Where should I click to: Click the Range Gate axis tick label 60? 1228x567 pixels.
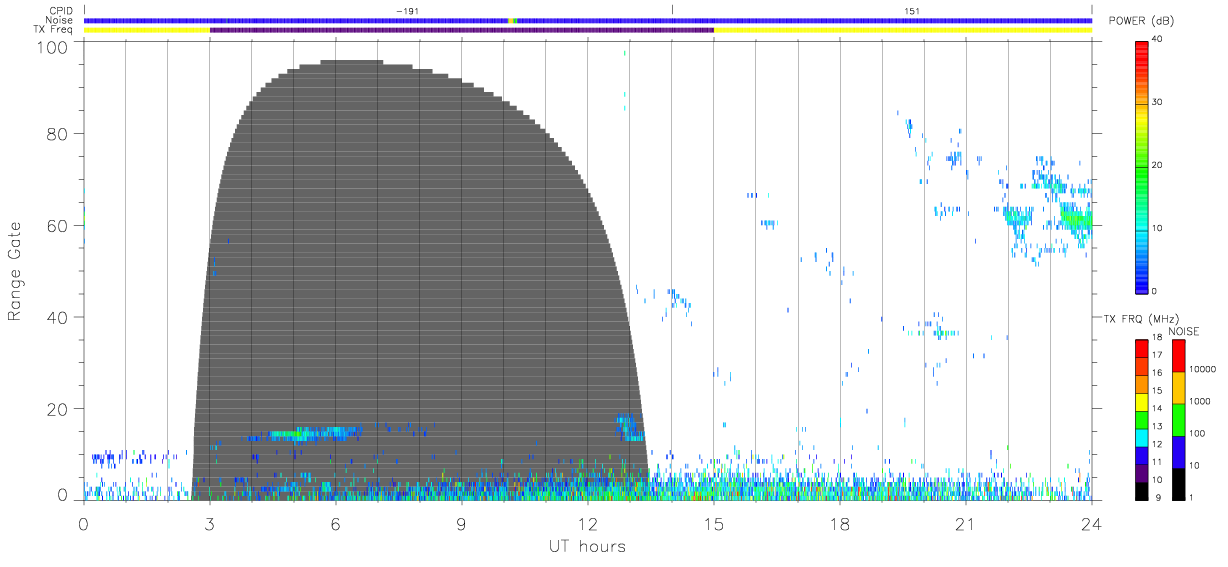(x=60, y=225)
